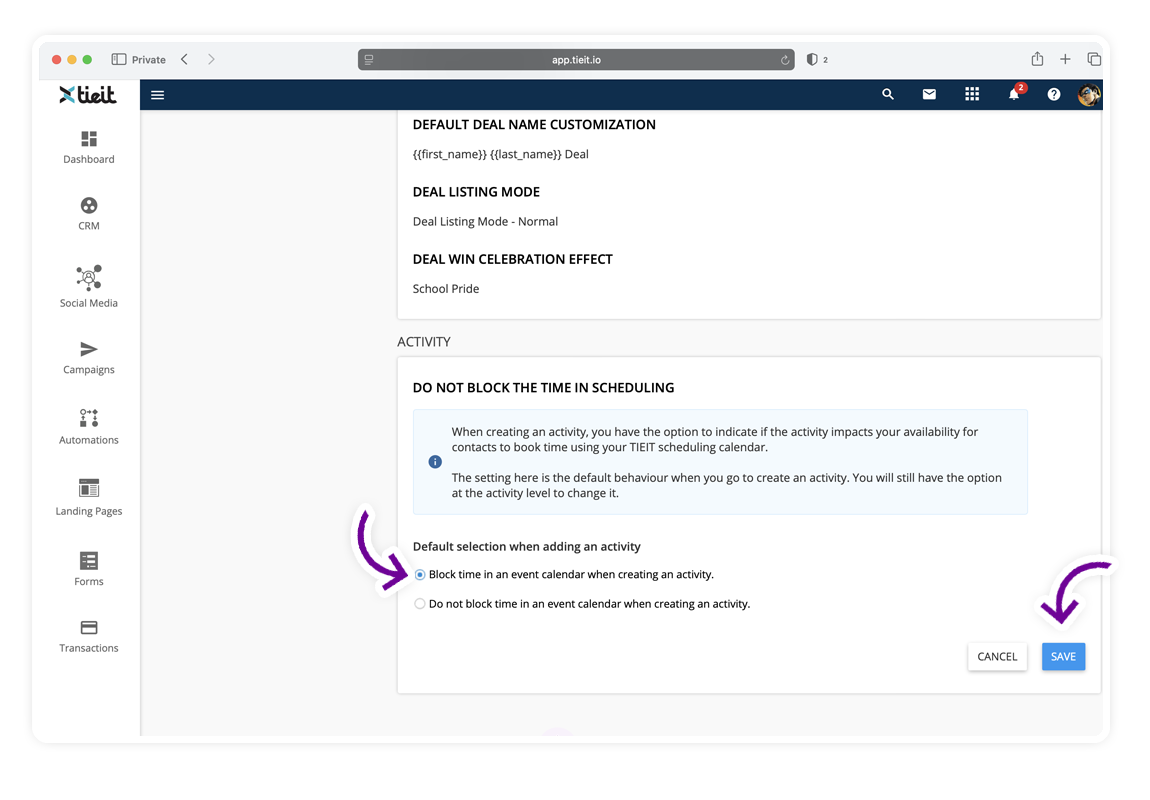1150x800 pixels.
Task: Click the Campaigns label in sidebar
Action: (89, 370)
